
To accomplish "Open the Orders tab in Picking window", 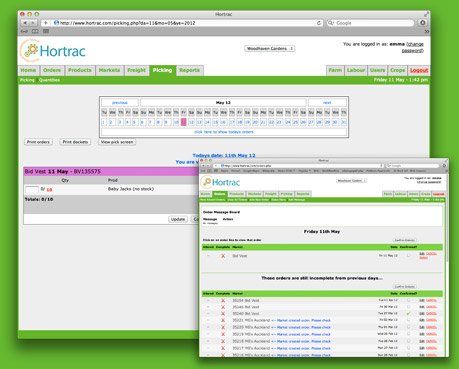I will pyautogui.click(x=52, y=70).
